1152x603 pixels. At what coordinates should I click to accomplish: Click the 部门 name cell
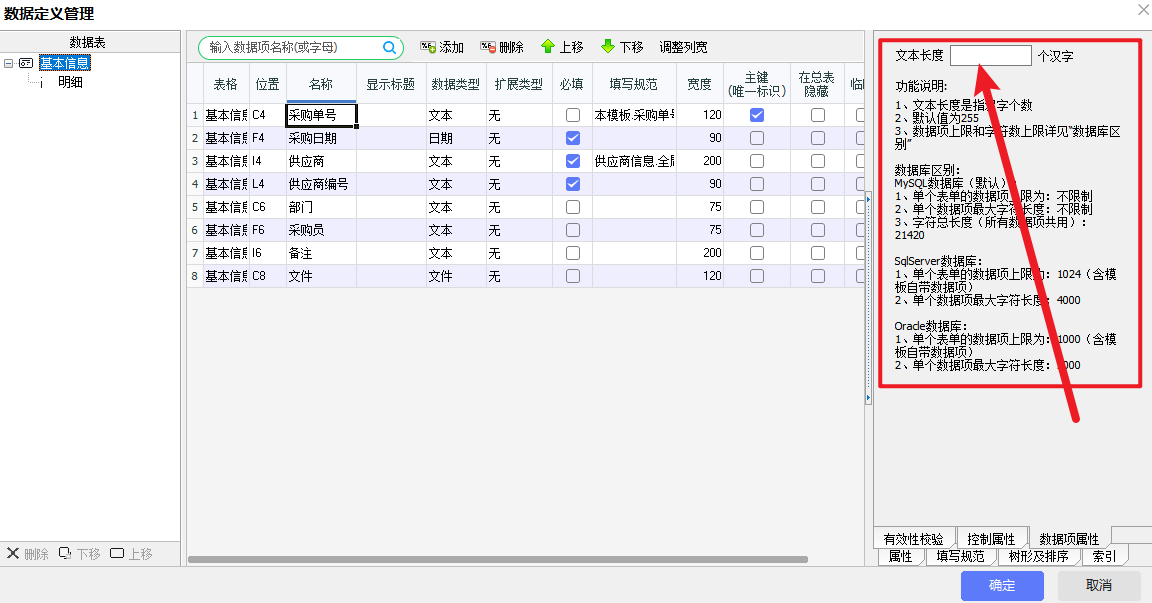(321, 207)
